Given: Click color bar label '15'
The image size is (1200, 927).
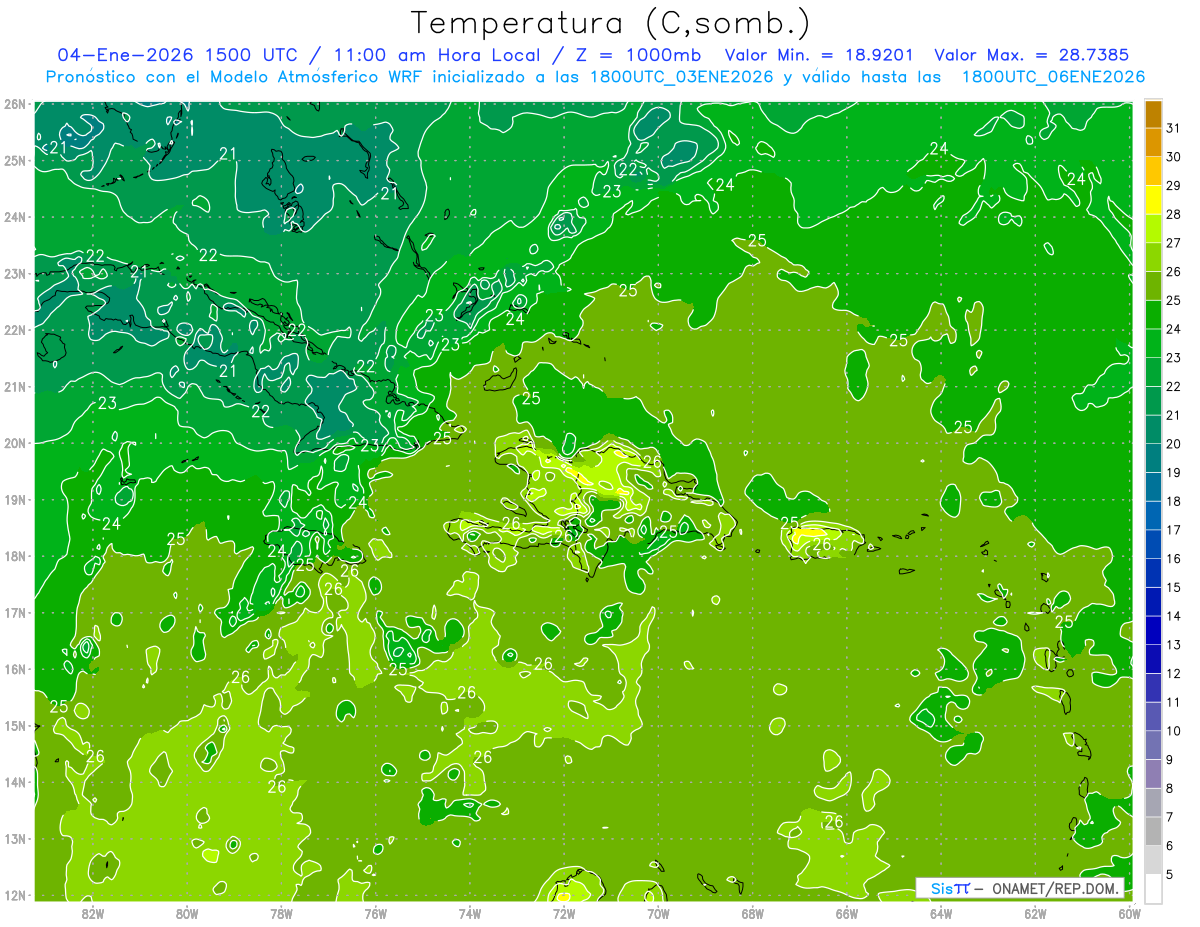Looking at the screenshot, I should click(x=1174, y=587).
